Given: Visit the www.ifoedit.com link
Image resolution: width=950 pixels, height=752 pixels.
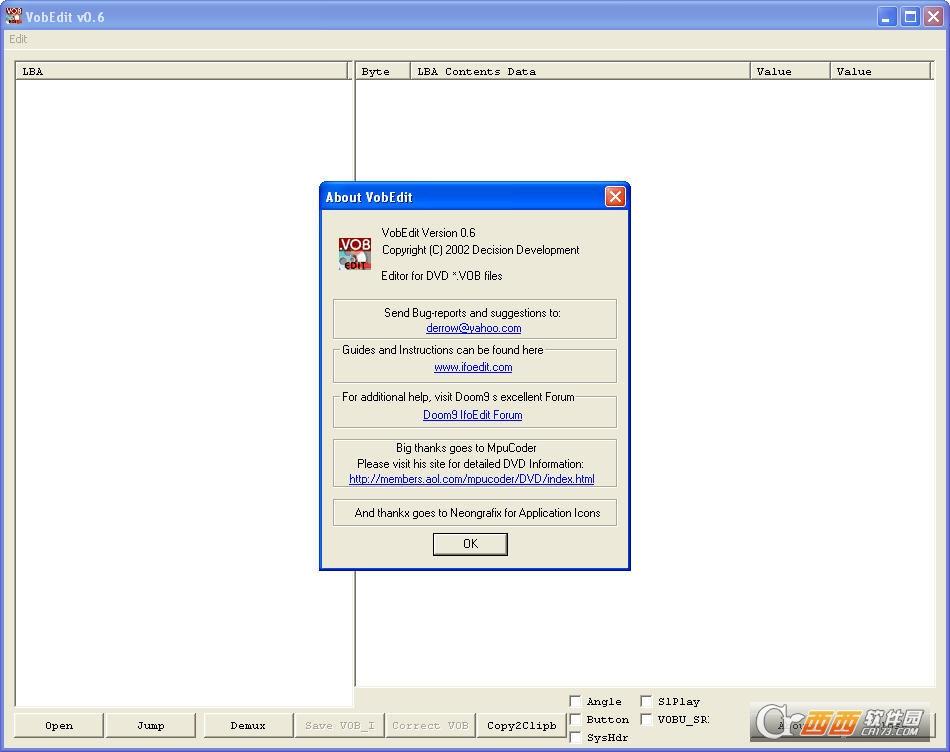Looking at the screenshot, I should click(x=473, y=367).
